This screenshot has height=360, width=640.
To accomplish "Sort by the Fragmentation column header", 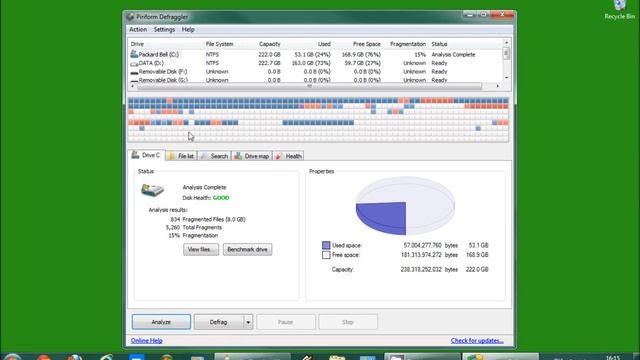I will pos(408,44).
